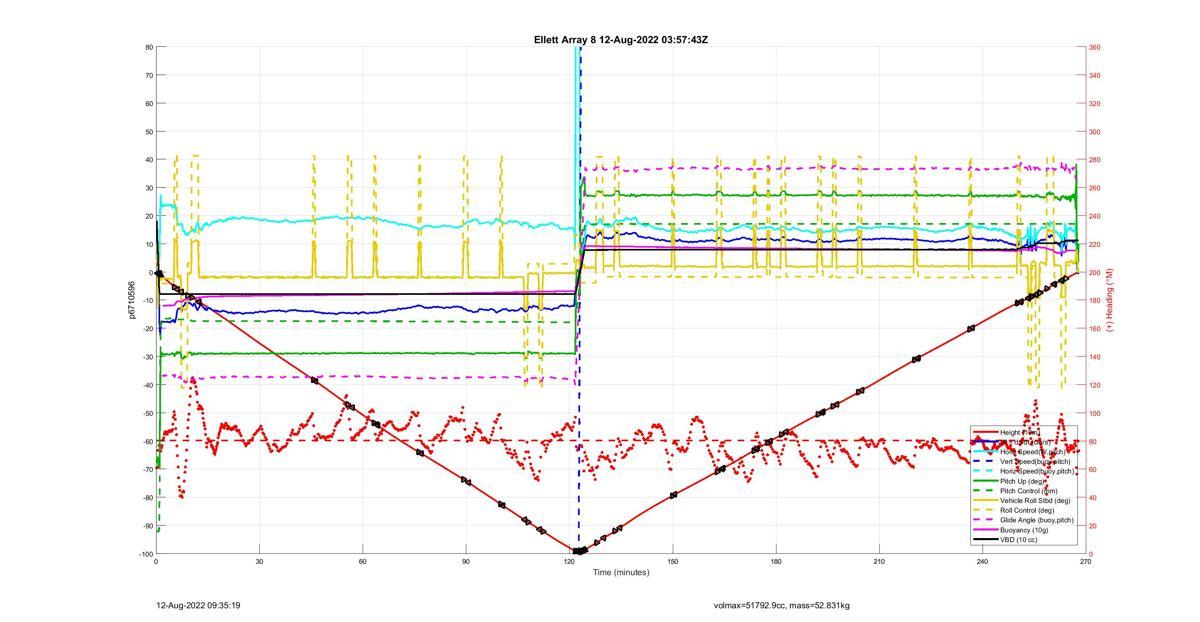The width and height of the screenshot is (1200, 622).
Task: Click the left y-axis tick label '-100'
Action: [145, 554]
